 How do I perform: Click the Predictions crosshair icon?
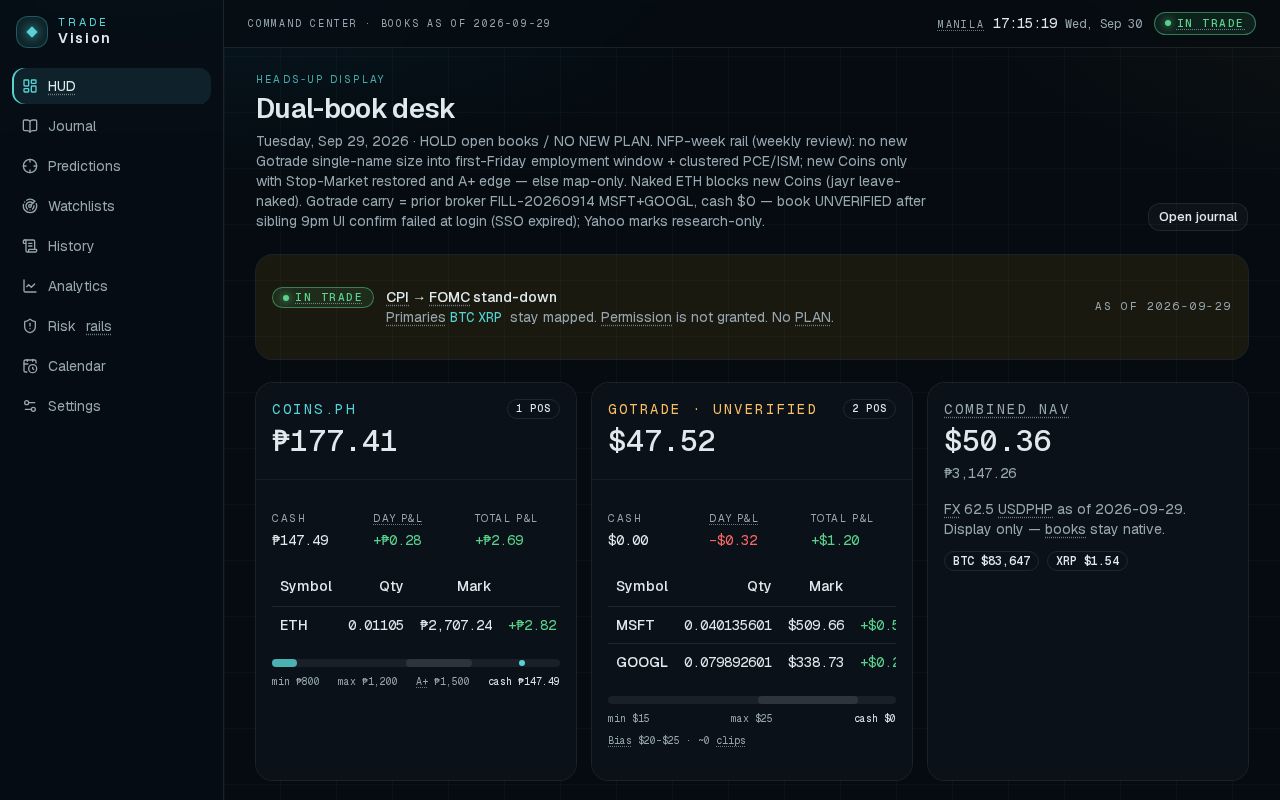[30, 166]
